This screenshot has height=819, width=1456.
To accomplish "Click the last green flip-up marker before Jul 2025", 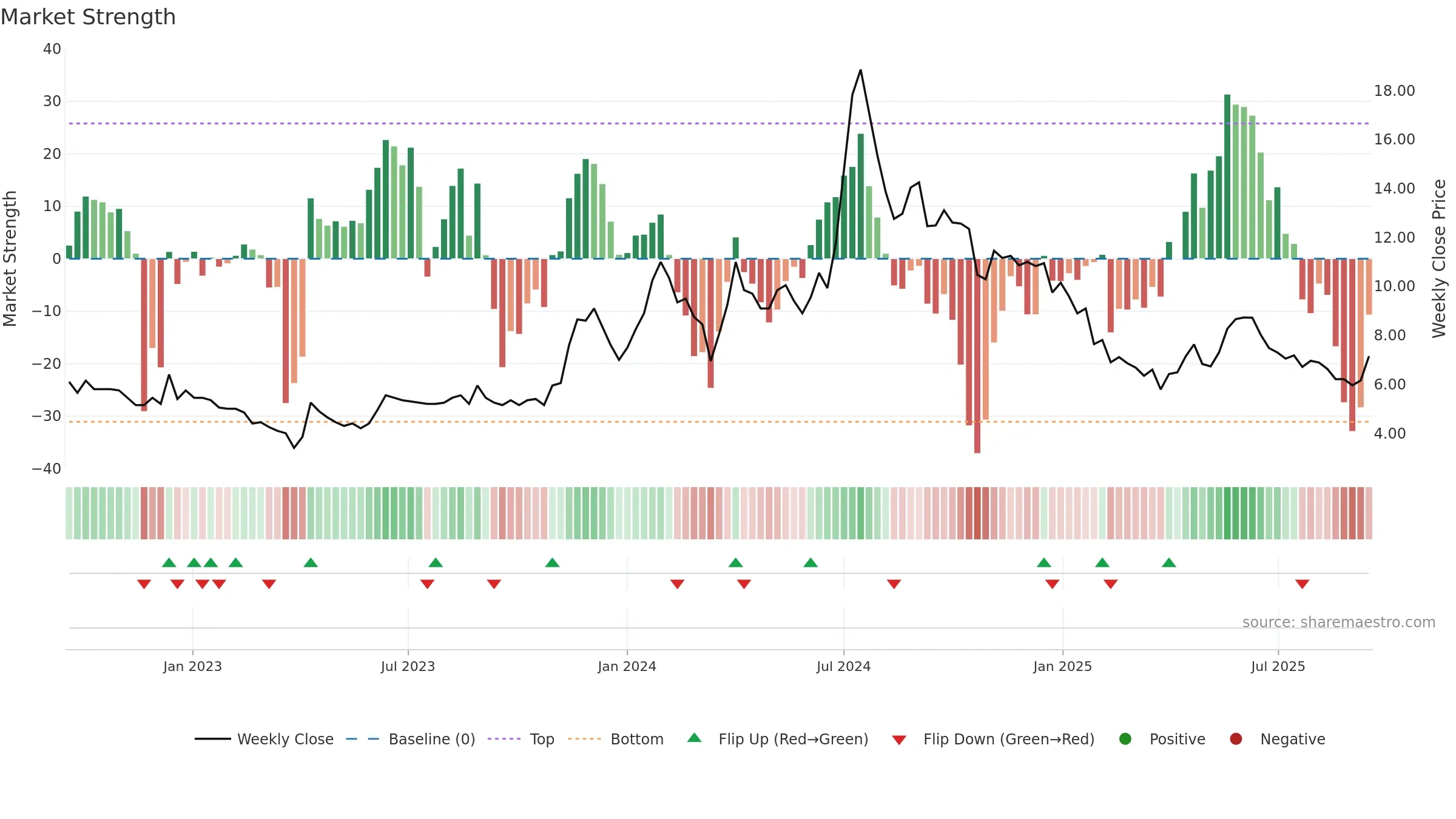I will coord(1169,562).
